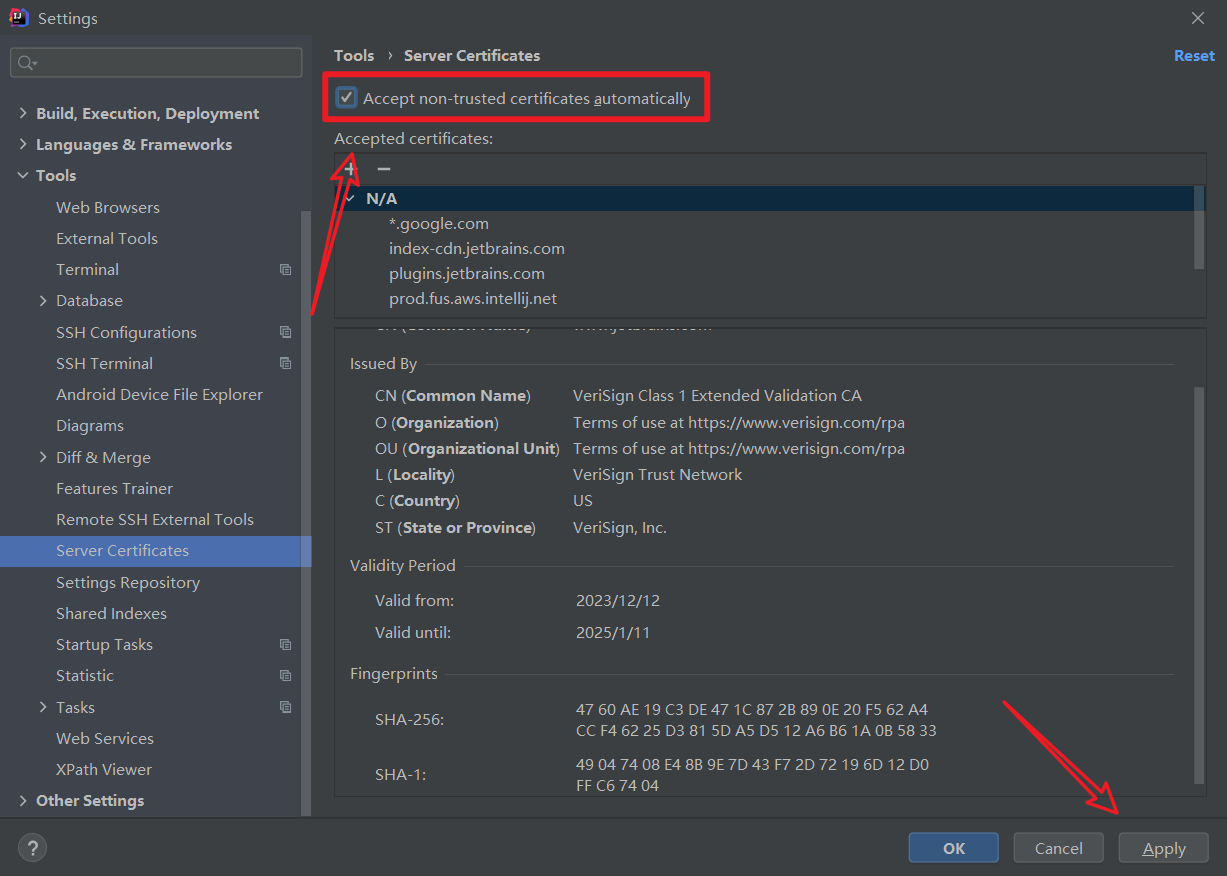Click the VeriSign Class 1 Extended Validation CA value
This screenshot has height=876, width=1227.
coord(717,396)
